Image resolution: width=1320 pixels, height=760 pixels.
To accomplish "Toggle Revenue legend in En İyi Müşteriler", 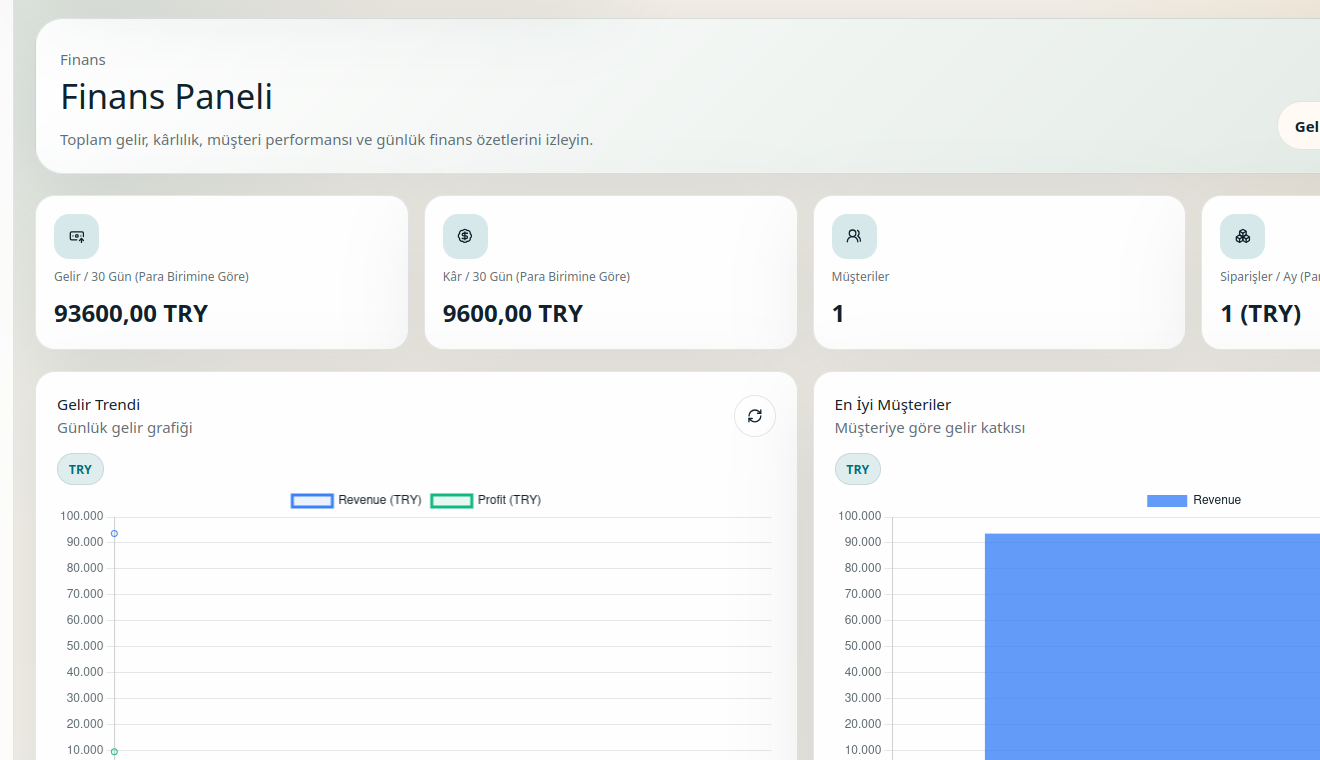I will (x=1194, y=500).
